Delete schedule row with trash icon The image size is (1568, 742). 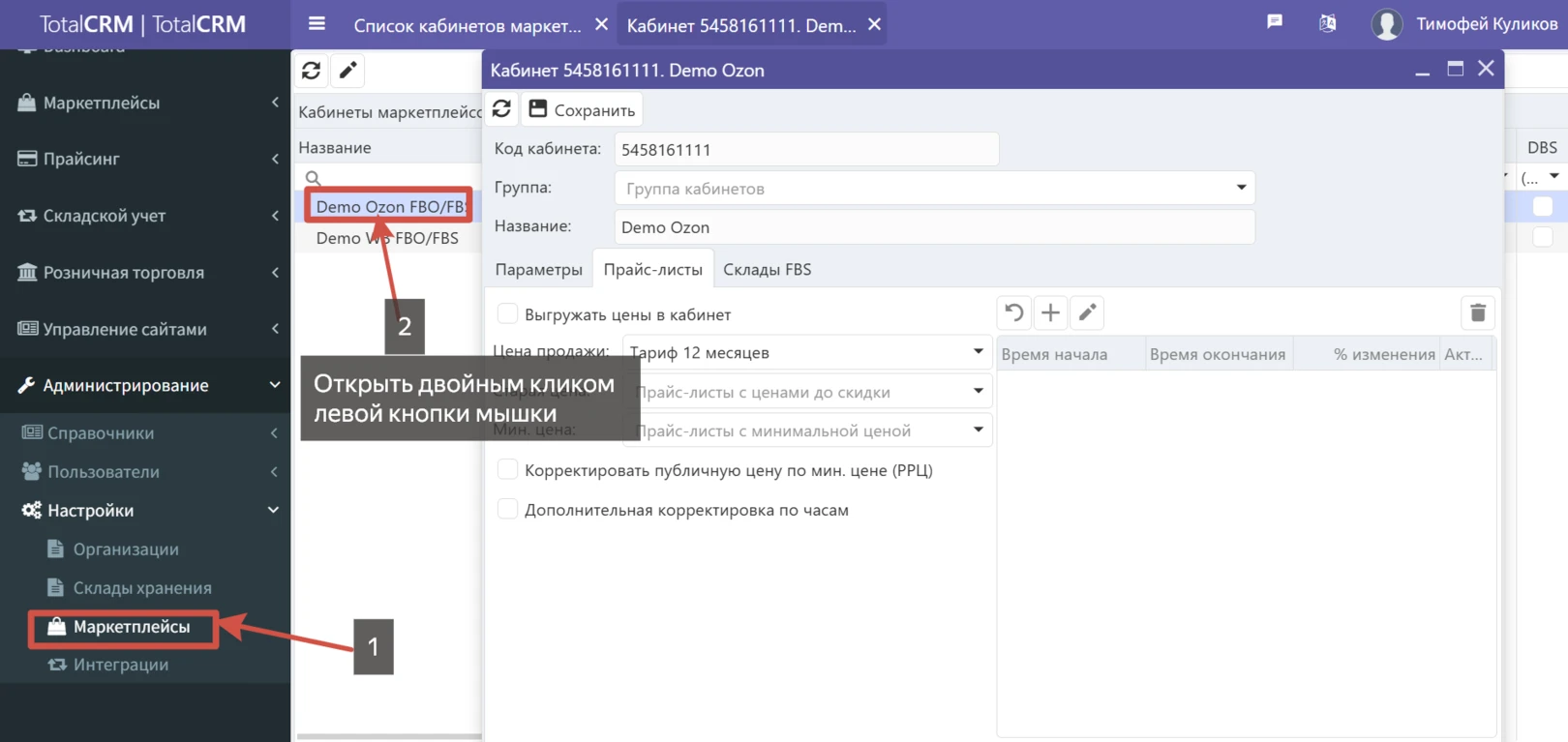click(1477, 312)
